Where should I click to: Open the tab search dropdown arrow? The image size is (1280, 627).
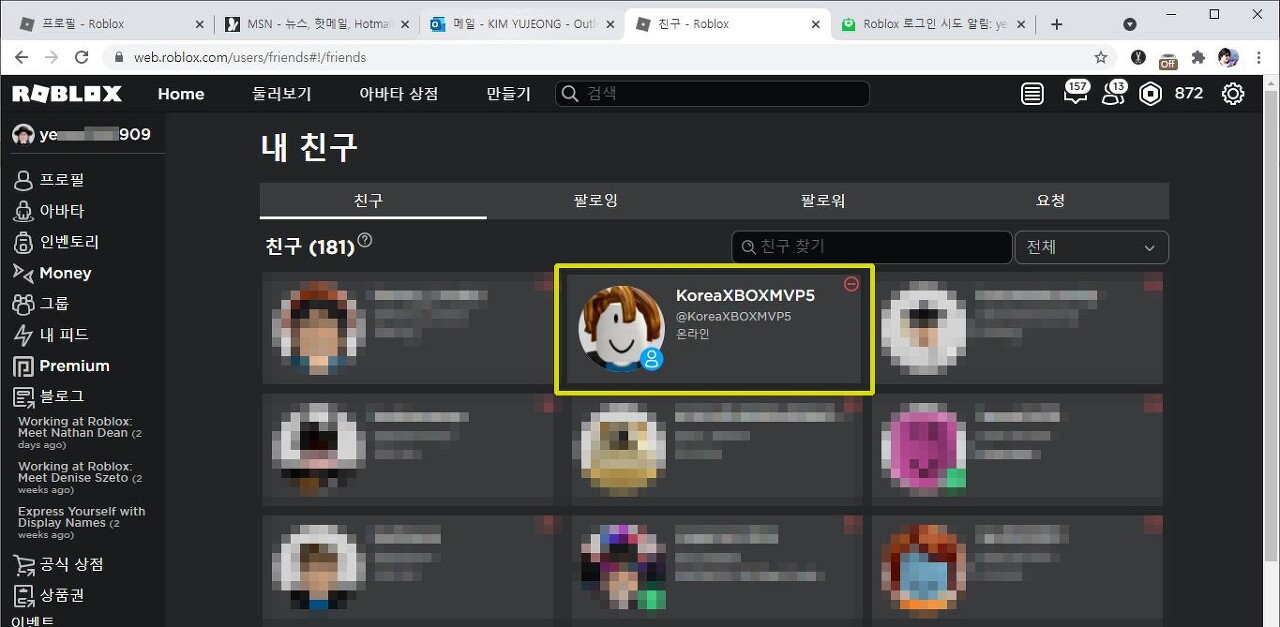[1130, 24]
